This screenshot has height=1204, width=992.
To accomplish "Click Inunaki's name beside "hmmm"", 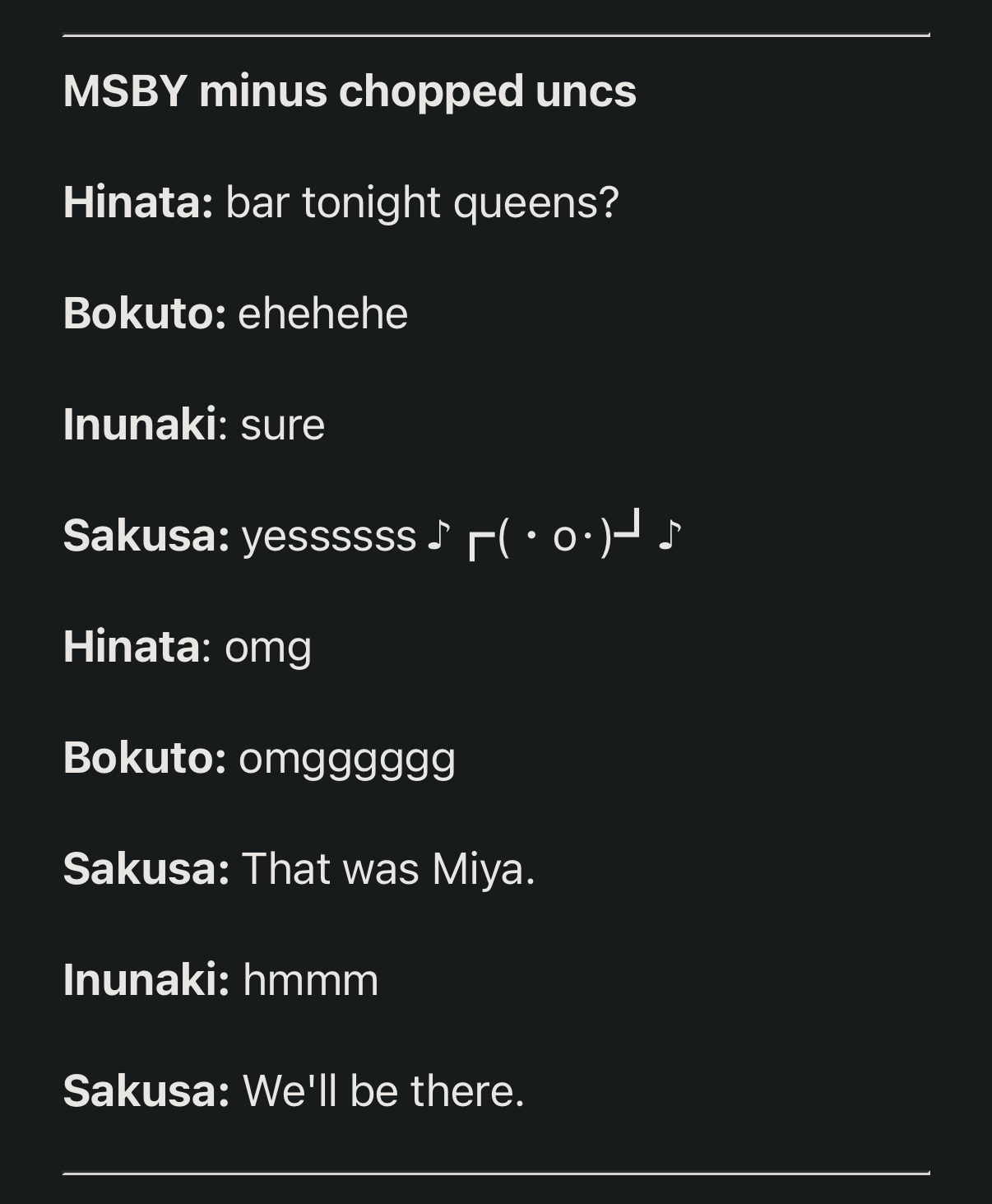I will coord(146,980).
